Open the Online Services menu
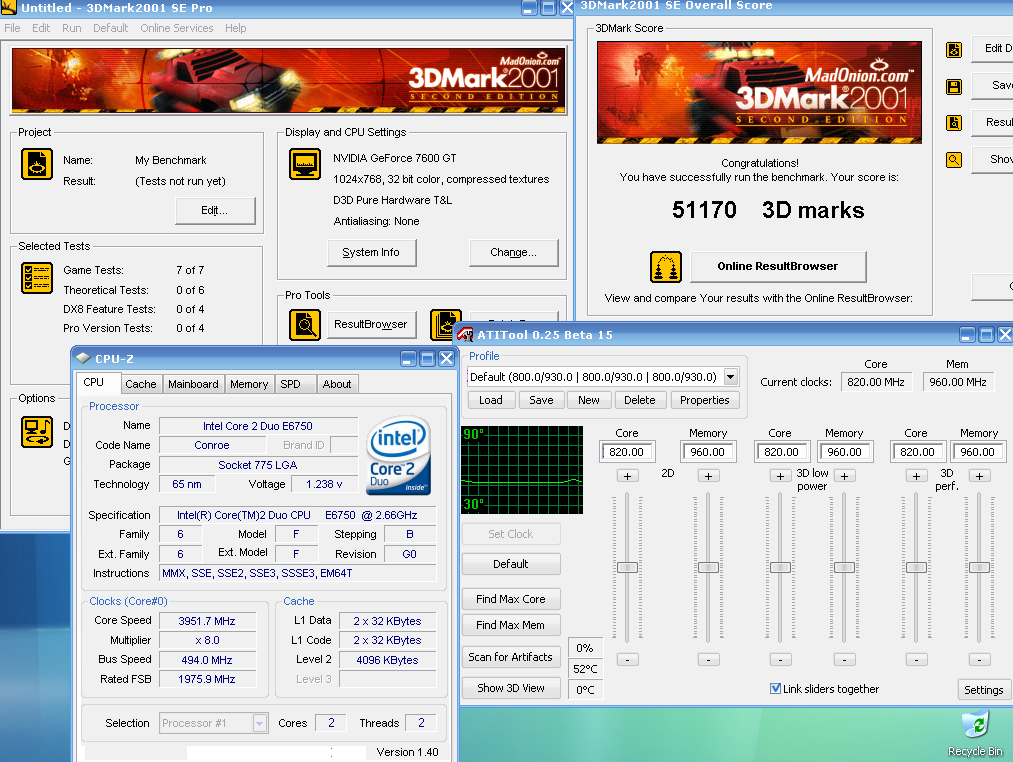The height and width of the screenshot is (762, 1013). (176, 28)
